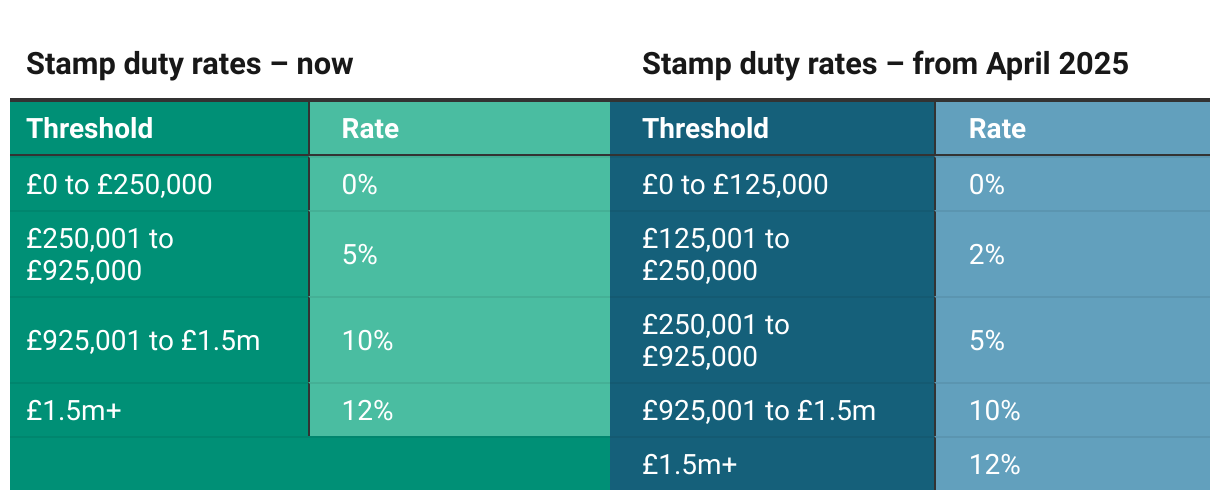Click "£1.5m+" in the April 2025 table
Viewport: 1220px width, 500px height.
click(690, 464)
